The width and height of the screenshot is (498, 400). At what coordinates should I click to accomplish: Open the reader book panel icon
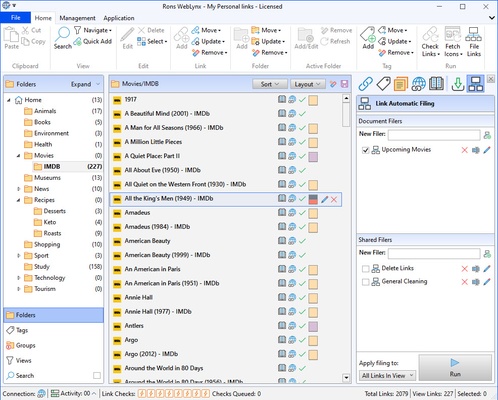pos(436,84)
